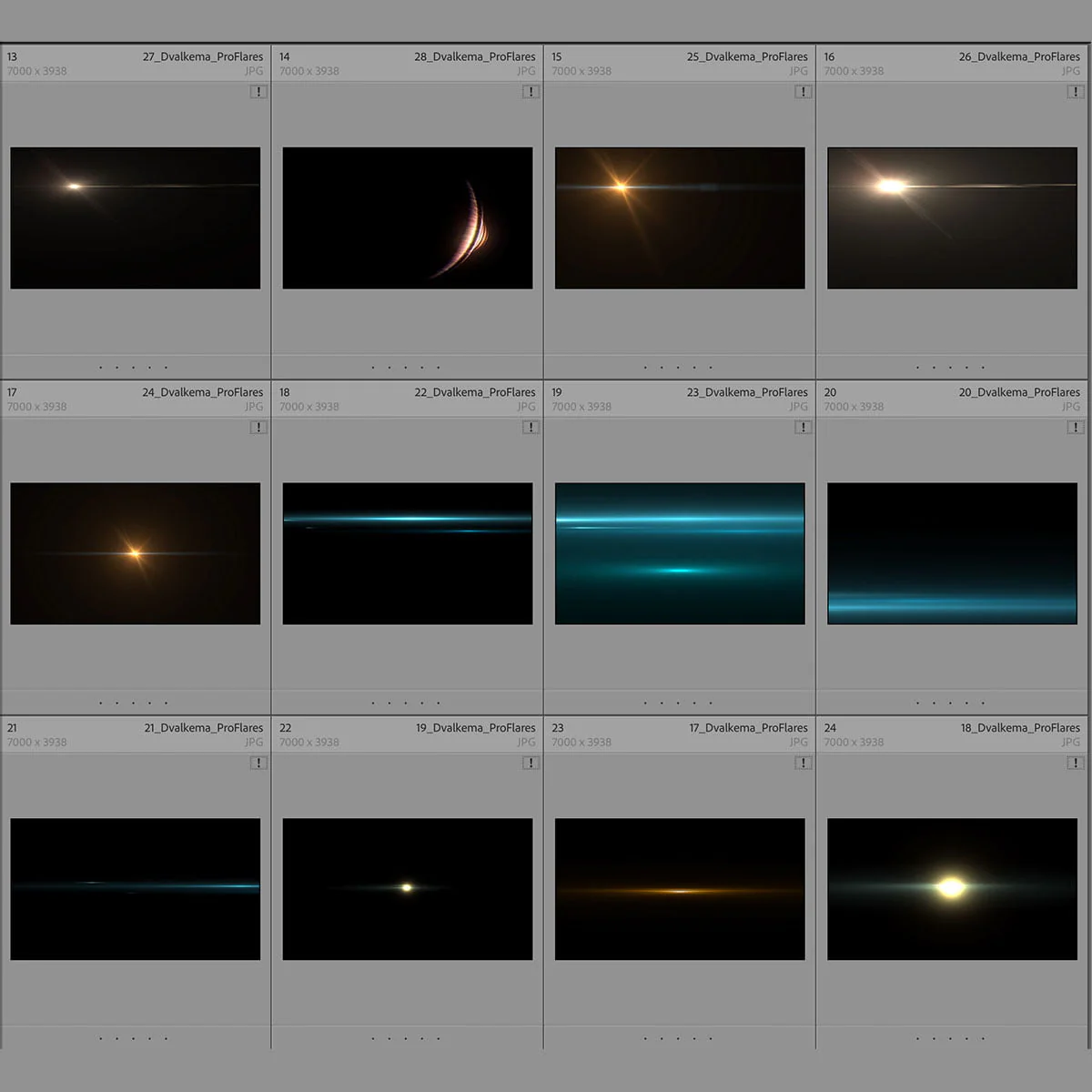The image size is (1092, 1092).
Task: Set star rating under 28_Dvalkema_ProFlares
Action: pos(405,368)
